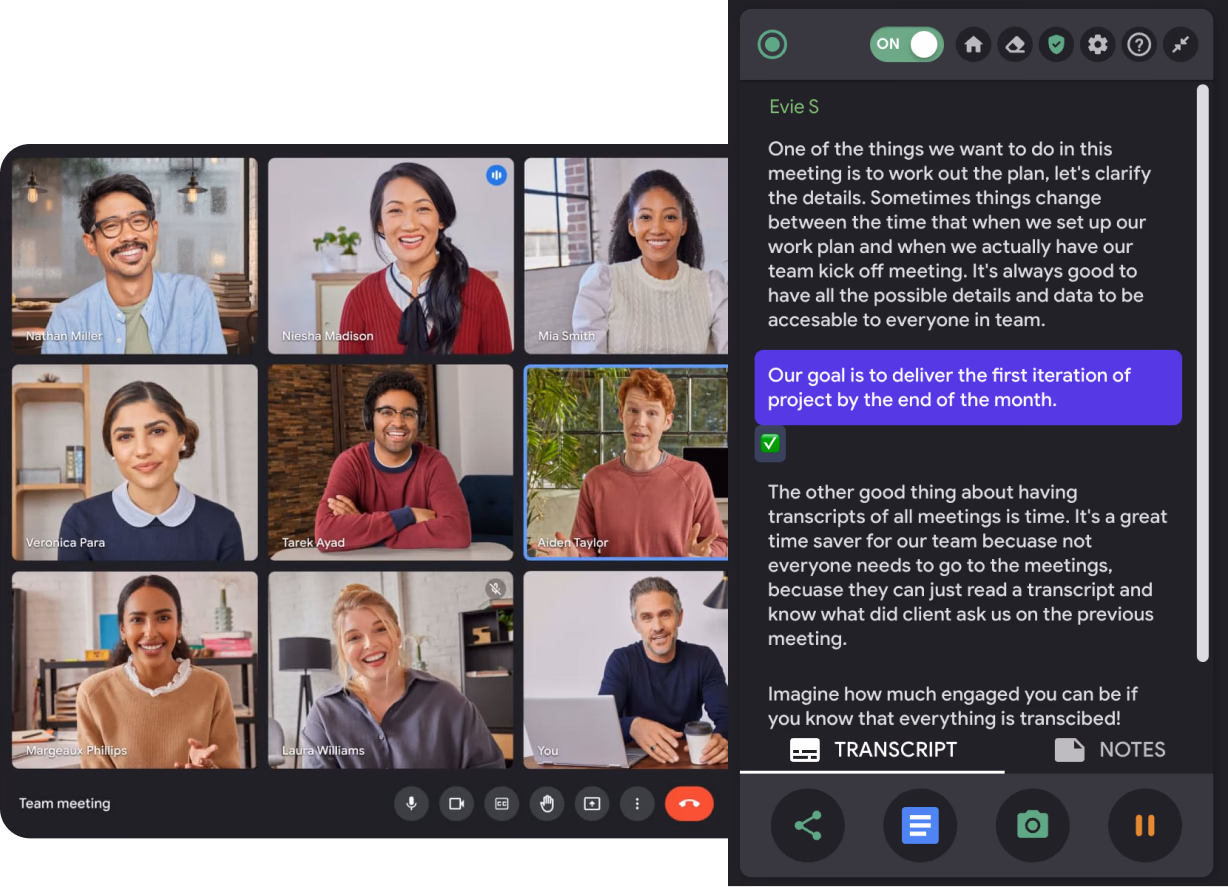This screenshot has width=1228, height=887.
Task: Open the home icon in transcript panel
Action: [x=973, y=45]
